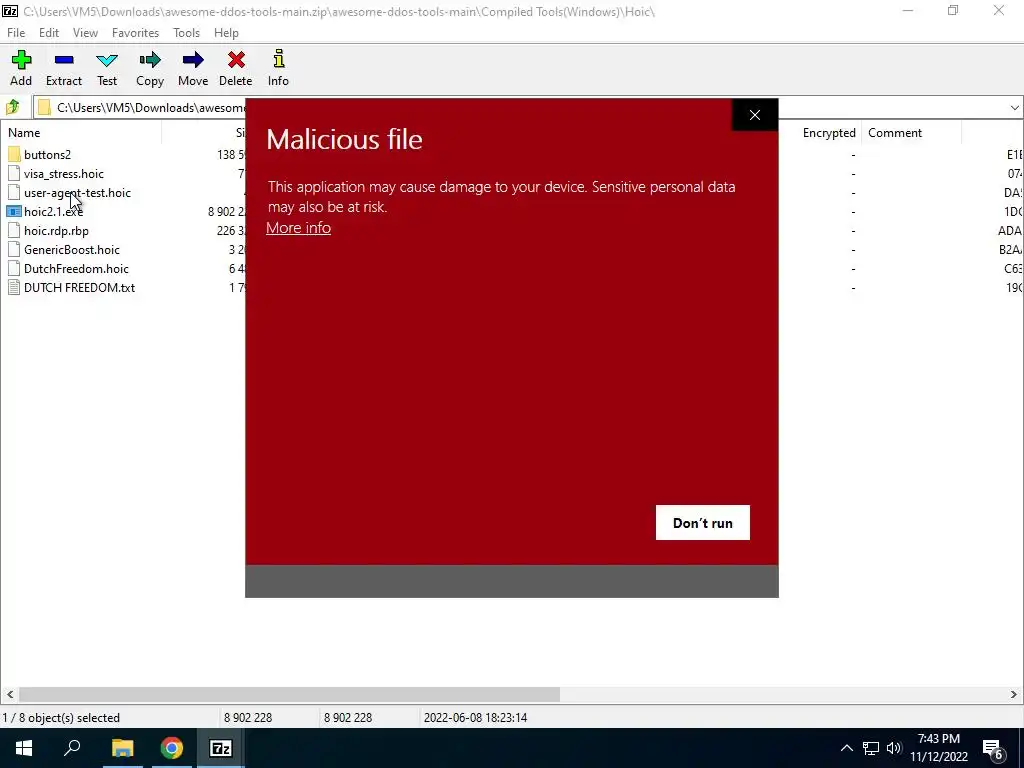Select GenericBoost.hoic file
This screenshot has width=1024, height=768.
72,249
